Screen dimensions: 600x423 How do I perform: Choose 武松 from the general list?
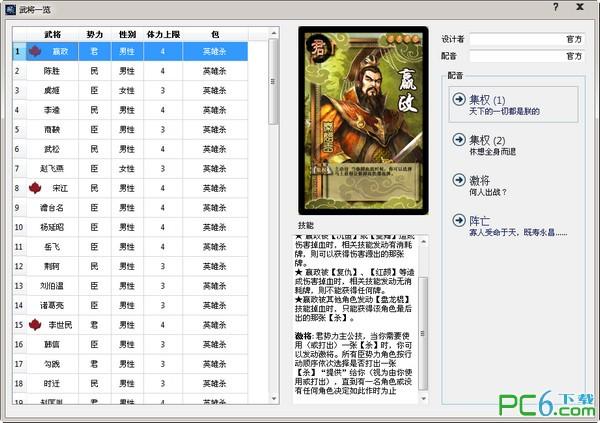point(52,149)
